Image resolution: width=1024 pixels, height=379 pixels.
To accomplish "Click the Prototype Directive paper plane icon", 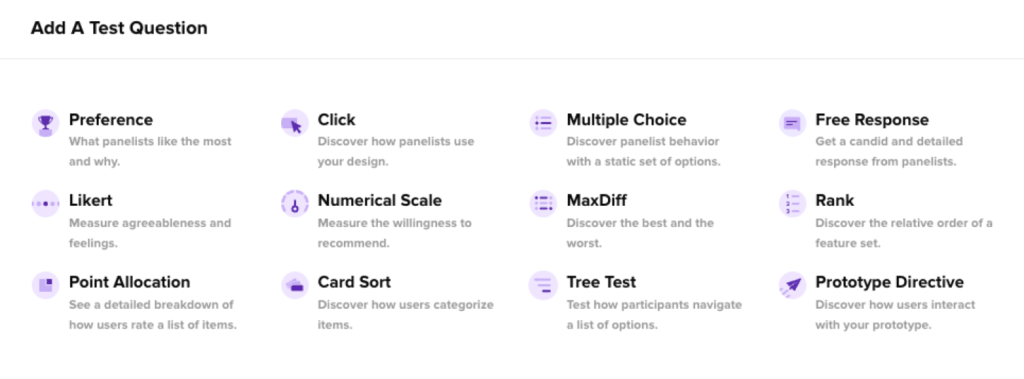I will tap(792, 286).
